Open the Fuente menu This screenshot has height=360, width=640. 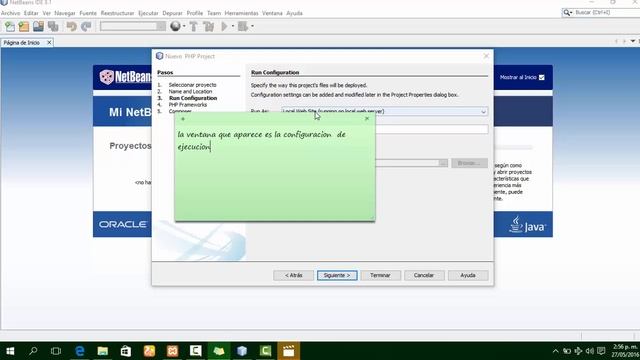tap(88, 13)
